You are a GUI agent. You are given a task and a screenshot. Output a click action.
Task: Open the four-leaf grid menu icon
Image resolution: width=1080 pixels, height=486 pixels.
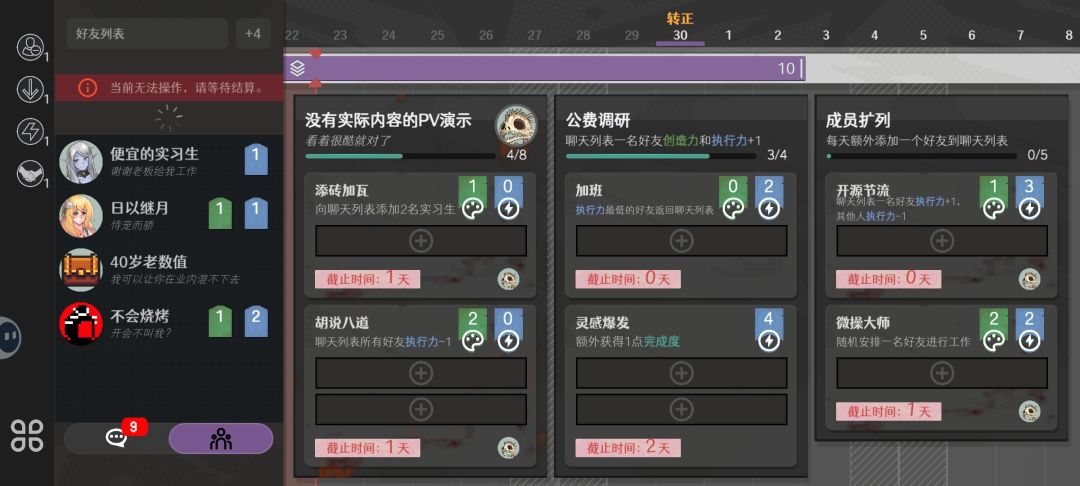pyautogui.click(x=27, y=435)
